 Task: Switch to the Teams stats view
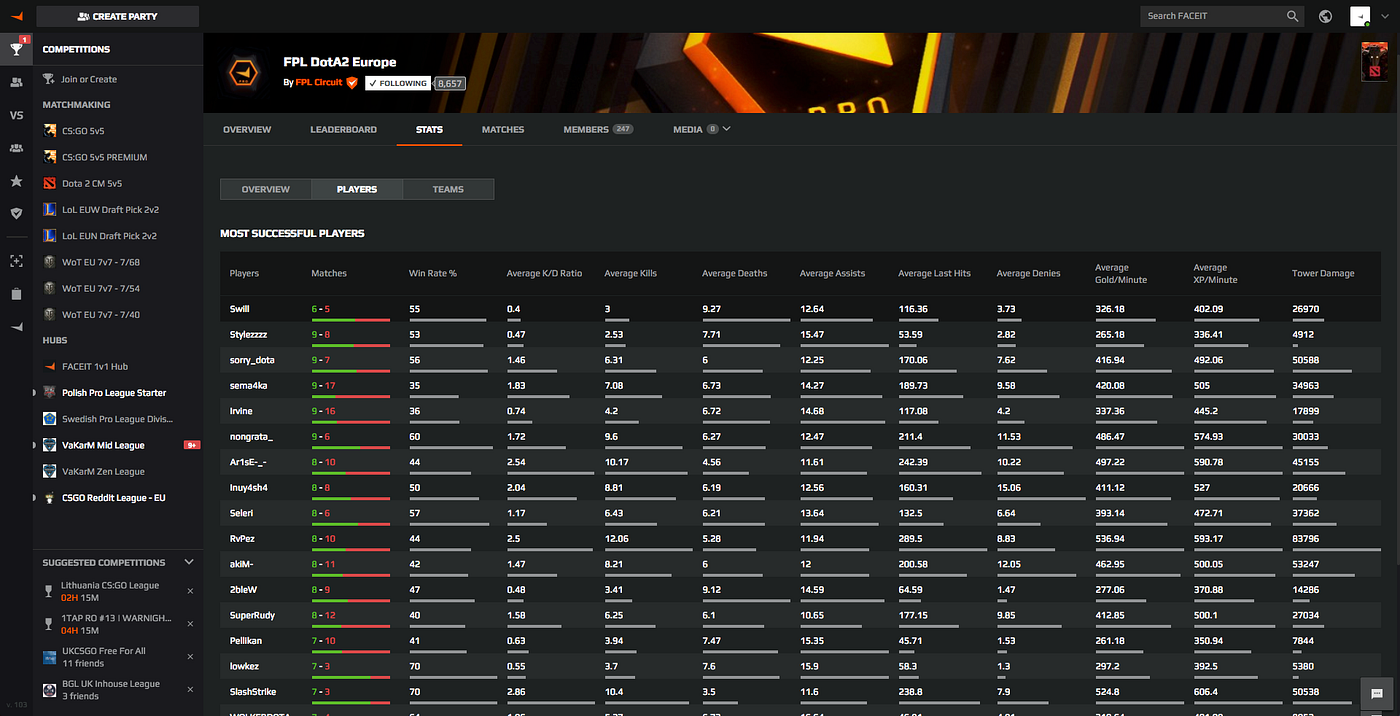click(448, 189)
